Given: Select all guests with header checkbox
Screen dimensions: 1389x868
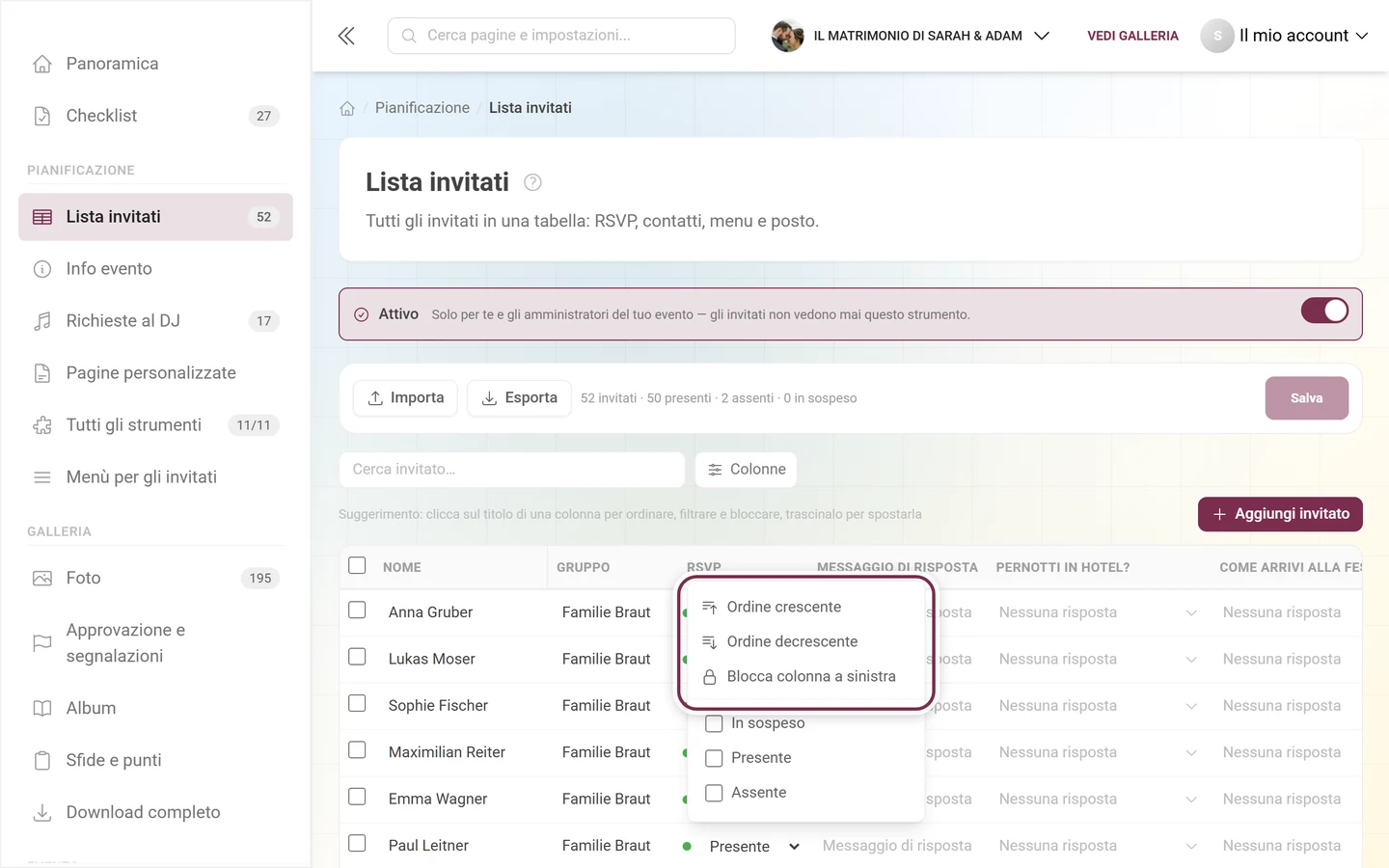Looking at the screenshot, I should pos(357,565).
